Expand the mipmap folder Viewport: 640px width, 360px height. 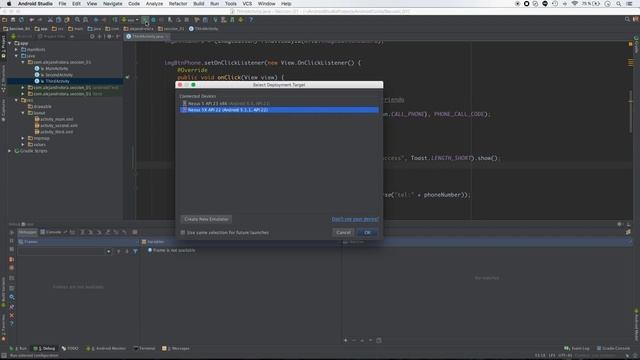pos(23,138)
